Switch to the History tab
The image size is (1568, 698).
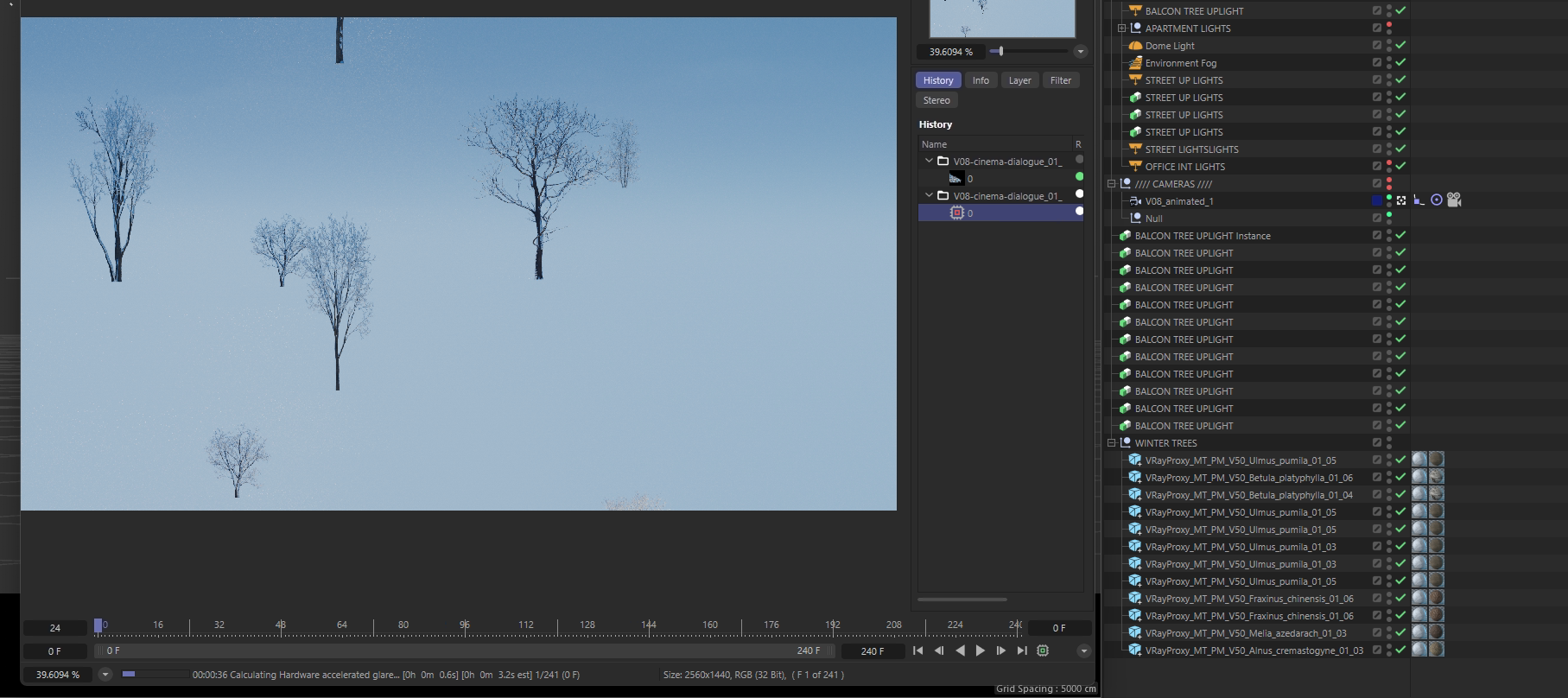938,80
